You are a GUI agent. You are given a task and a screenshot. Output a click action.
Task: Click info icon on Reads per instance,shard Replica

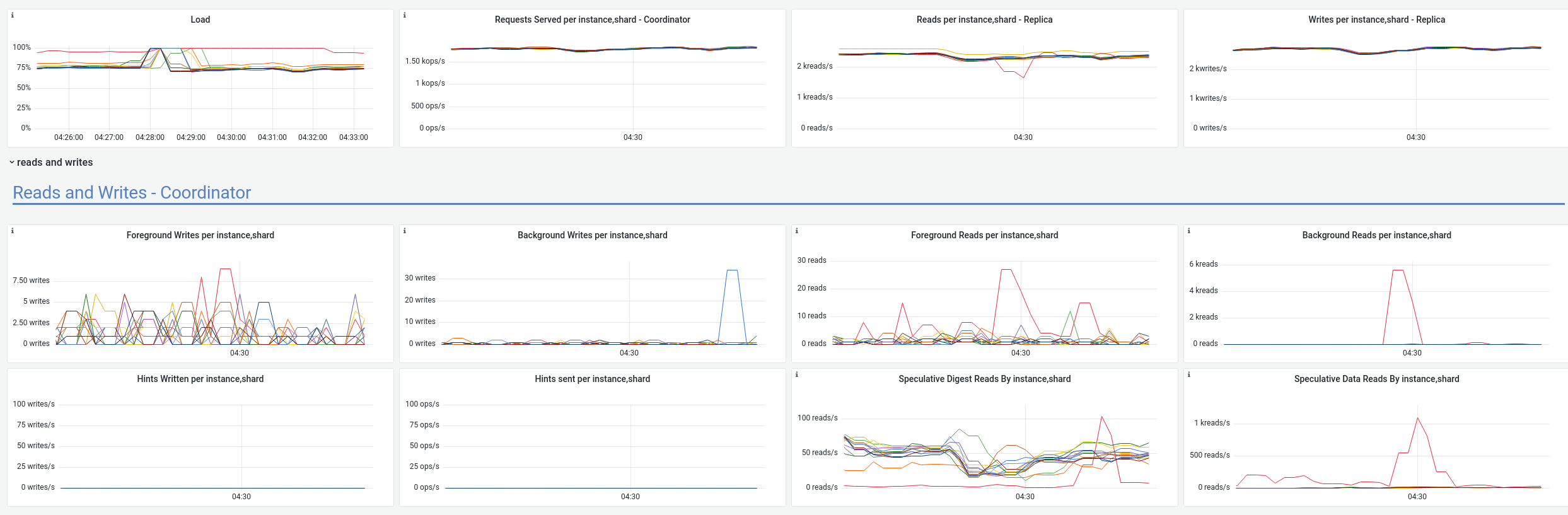click(x=796, y=14)
